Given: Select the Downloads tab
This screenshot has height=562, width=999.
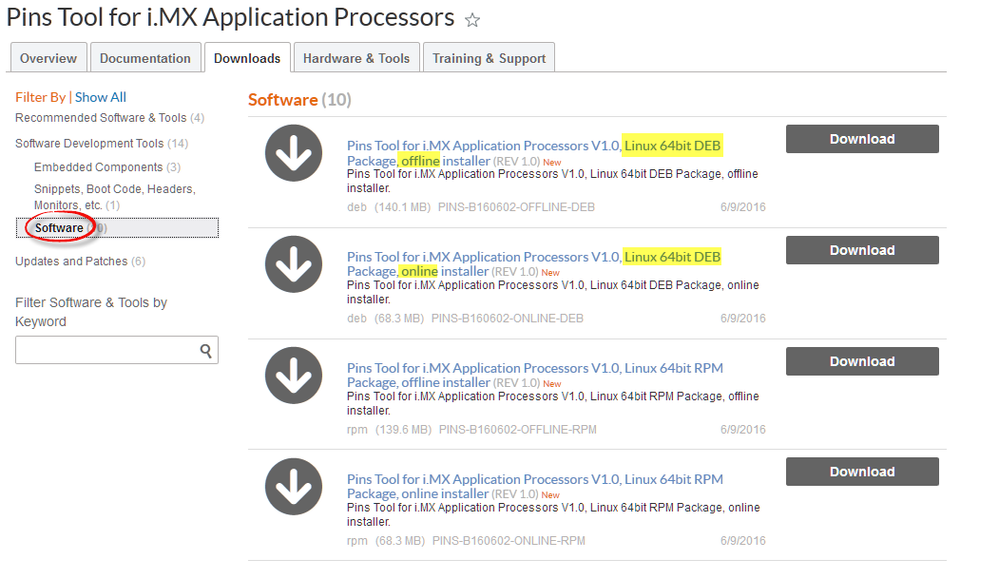Looking at the screenshot, I should [247, 58].
